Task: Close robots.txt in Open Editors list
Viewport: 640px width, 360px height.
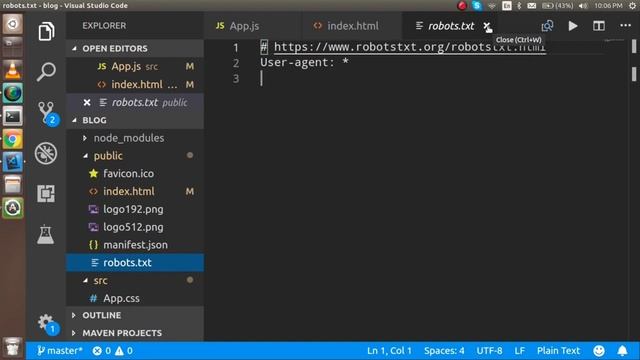Action: click(87, 102)
